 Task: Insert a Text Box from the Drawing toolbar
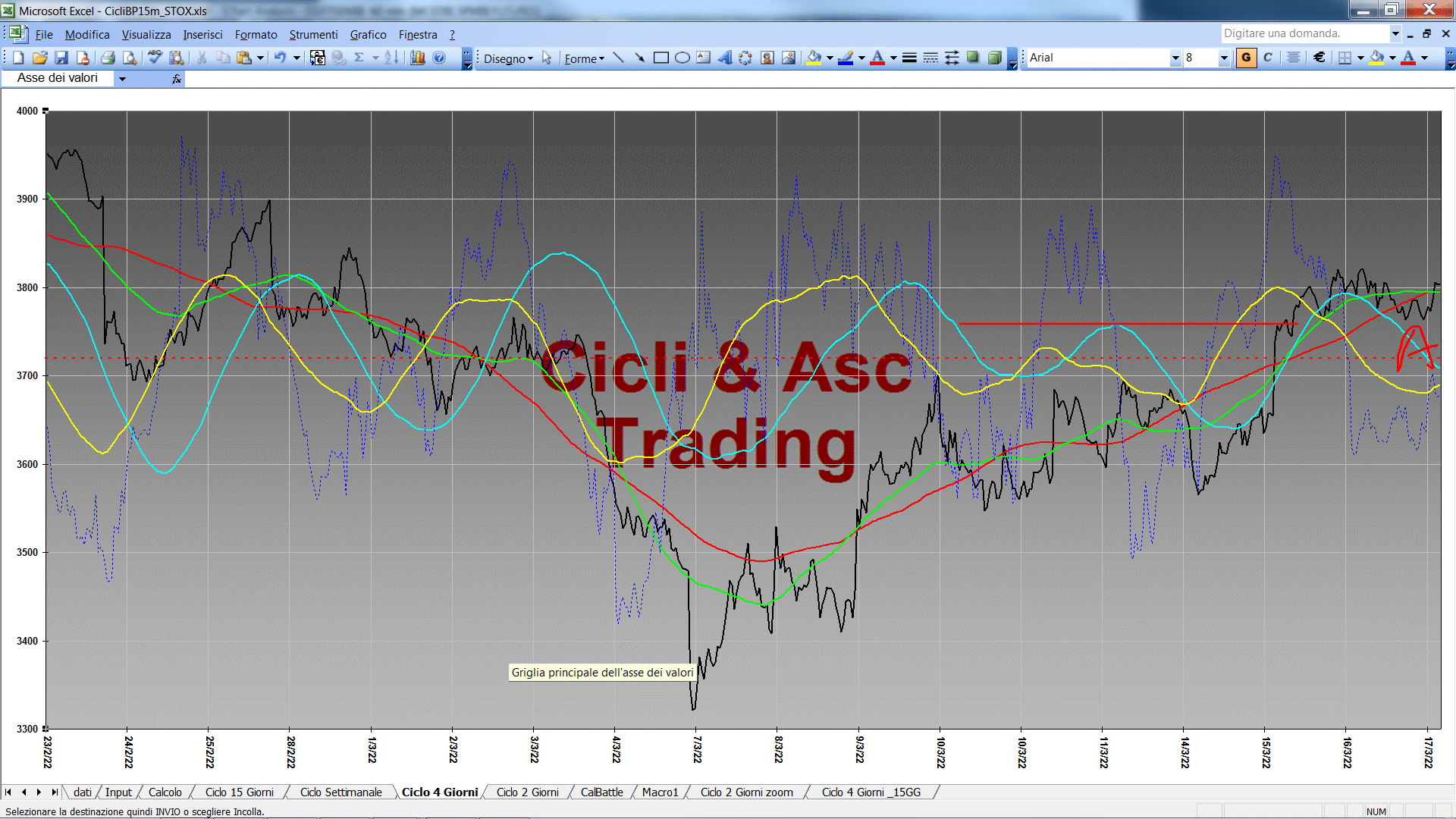(x=704, y=58)
